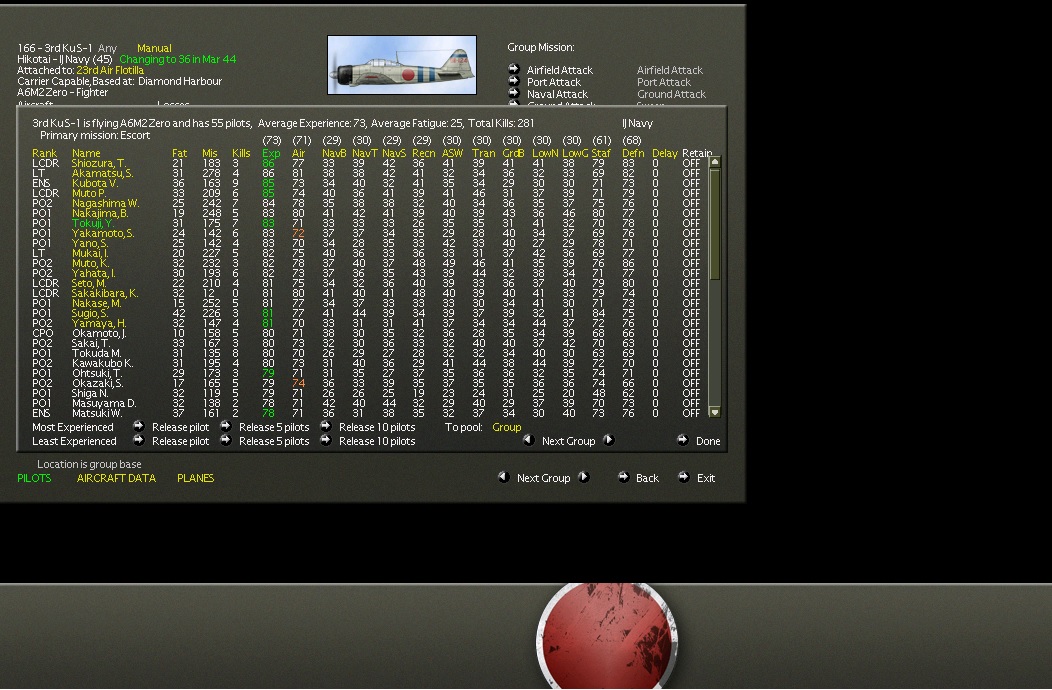Select pilot Sakakibara, K.

coord(105,293)
